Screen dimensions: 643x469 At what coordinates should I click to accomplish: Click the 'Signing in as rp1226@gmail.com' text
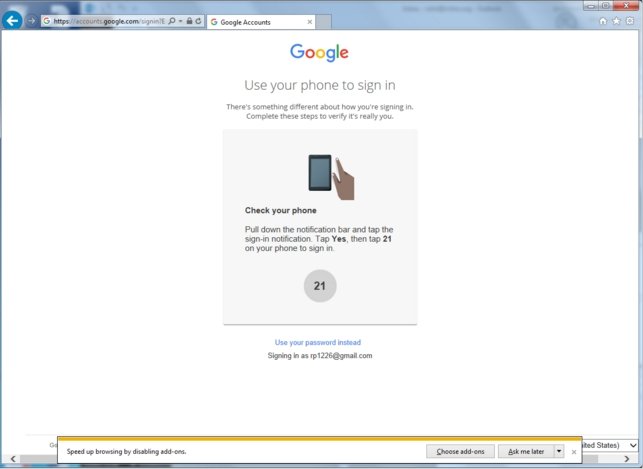point(320,356)
